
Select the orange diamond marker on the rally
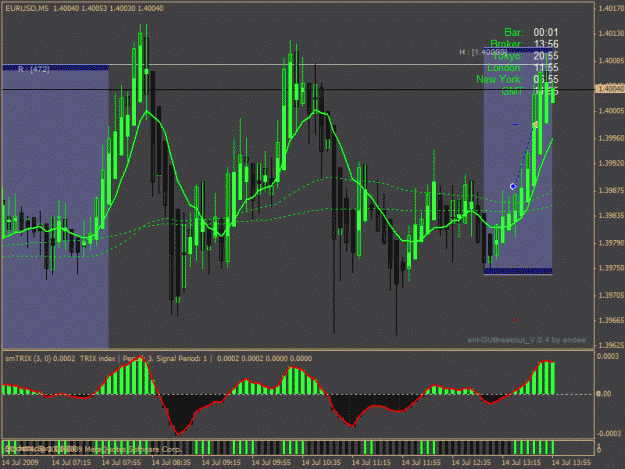point(535,125)
